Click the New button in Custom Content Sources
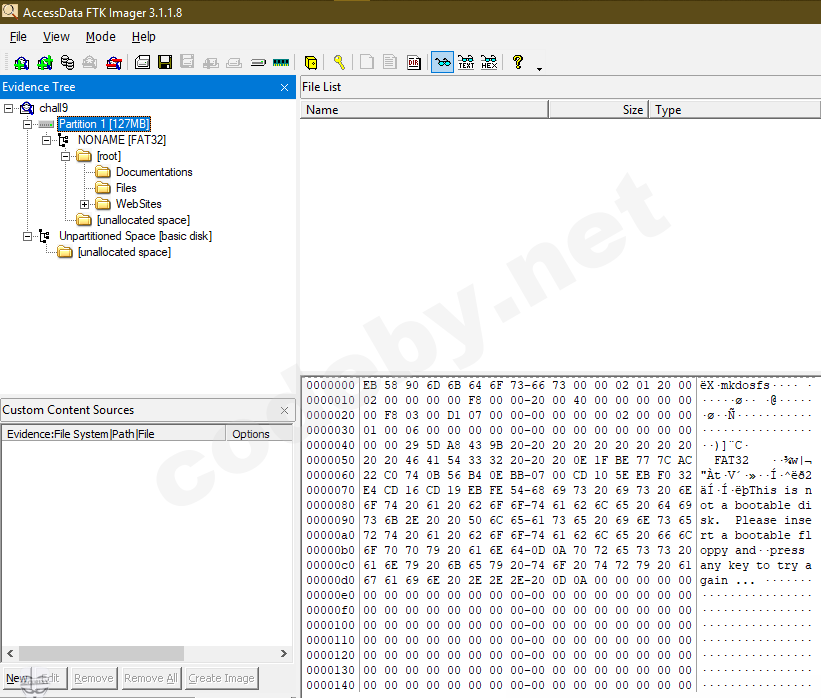This screenshot has height=698, width=821. [x=18, y=678]
